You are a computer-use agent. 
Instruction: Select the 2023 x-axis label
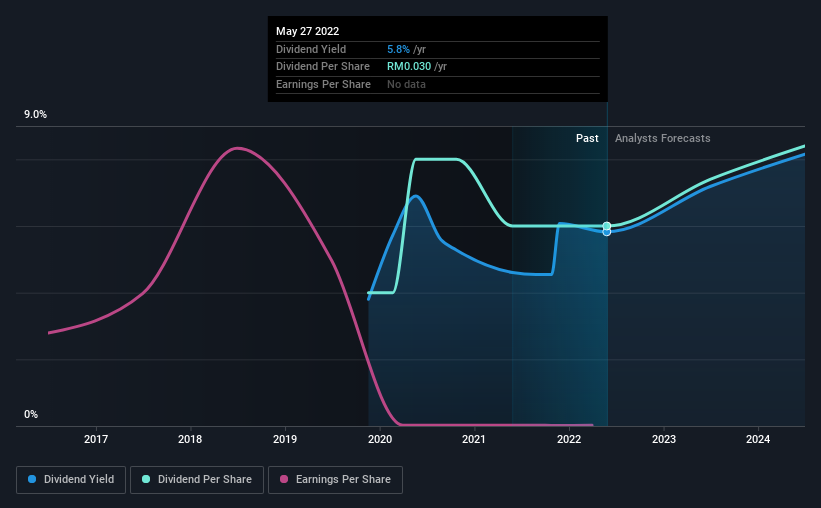pyautogui.click(x=664, y=439)
